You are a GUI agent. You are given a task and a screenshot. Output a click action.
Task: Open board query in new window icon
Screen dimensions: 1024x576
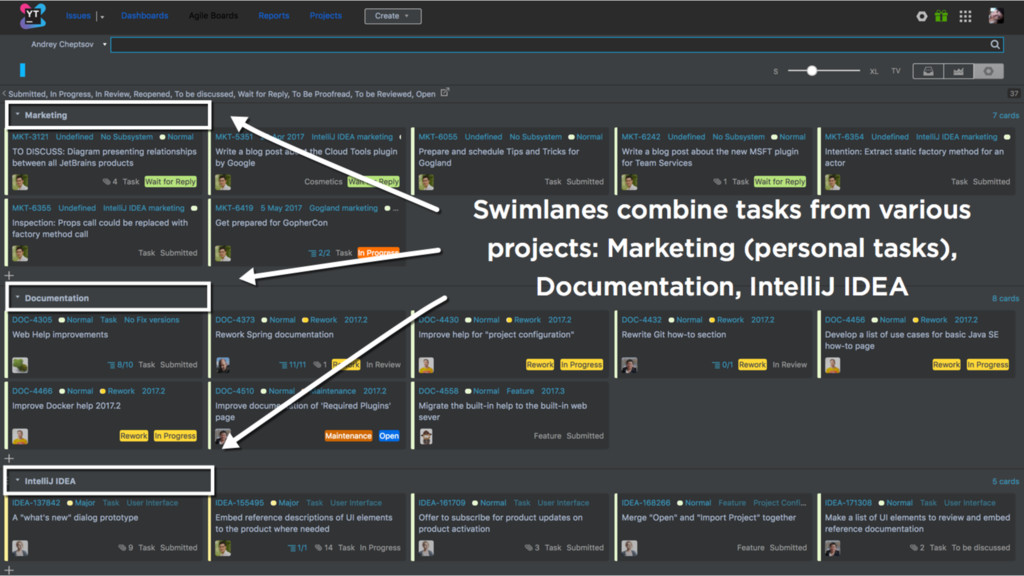[x=445, y=93]
